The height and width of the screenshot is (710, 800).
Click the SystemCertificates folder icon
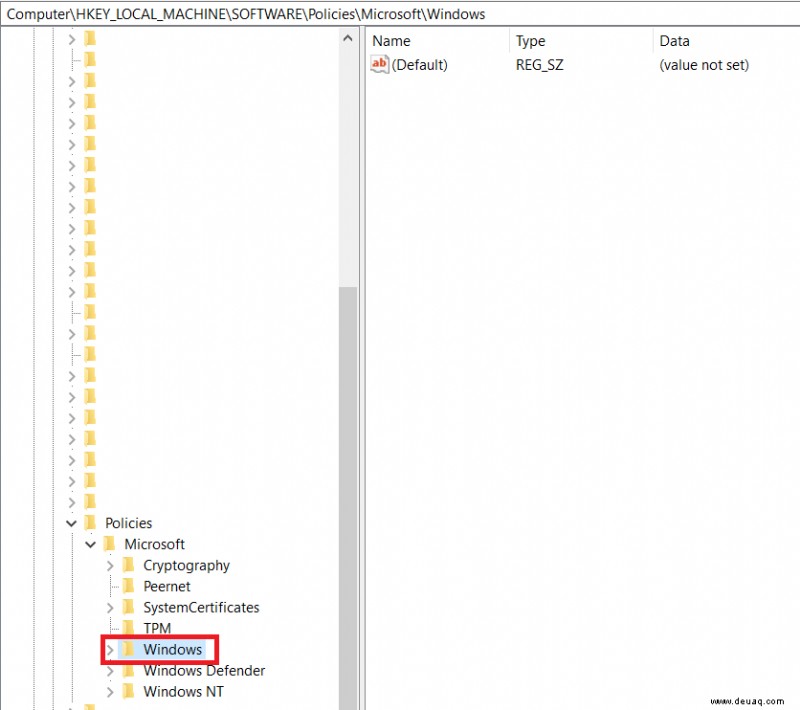point(129,607)
